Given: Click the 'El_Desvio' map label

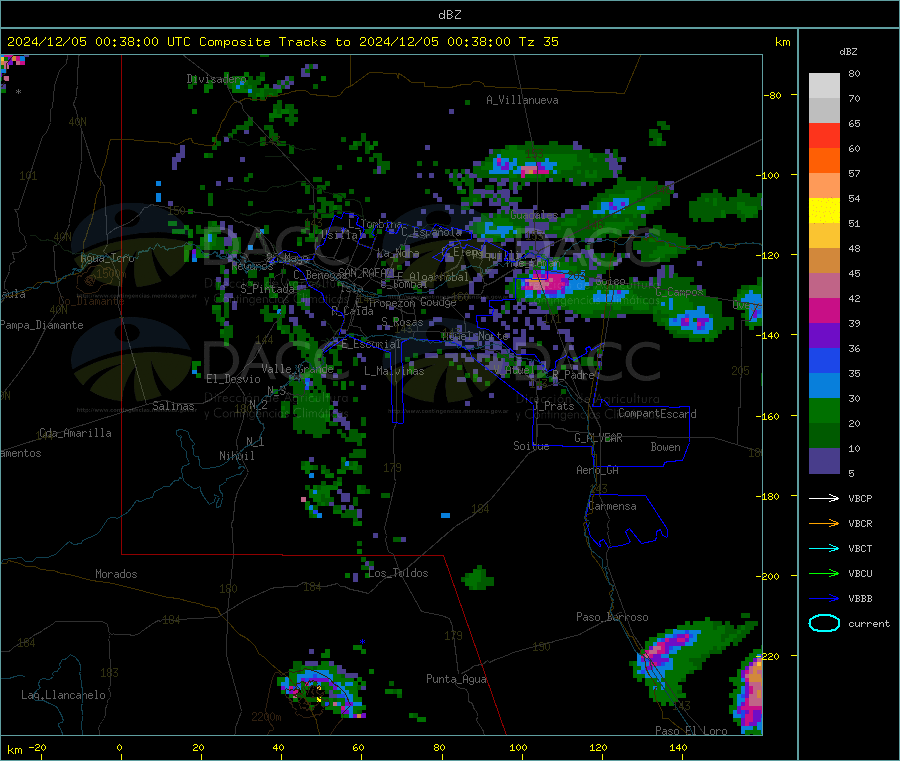Looking at the screenshot, I should [233, 379].
